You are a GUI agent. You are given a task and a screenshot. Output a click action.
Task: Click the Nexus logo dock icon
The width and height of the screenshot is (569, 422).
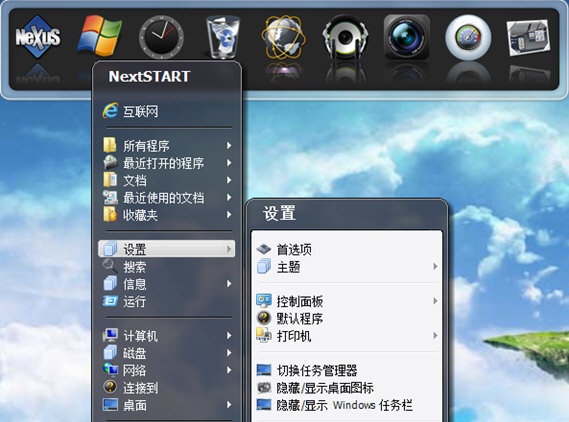[38, 36]
